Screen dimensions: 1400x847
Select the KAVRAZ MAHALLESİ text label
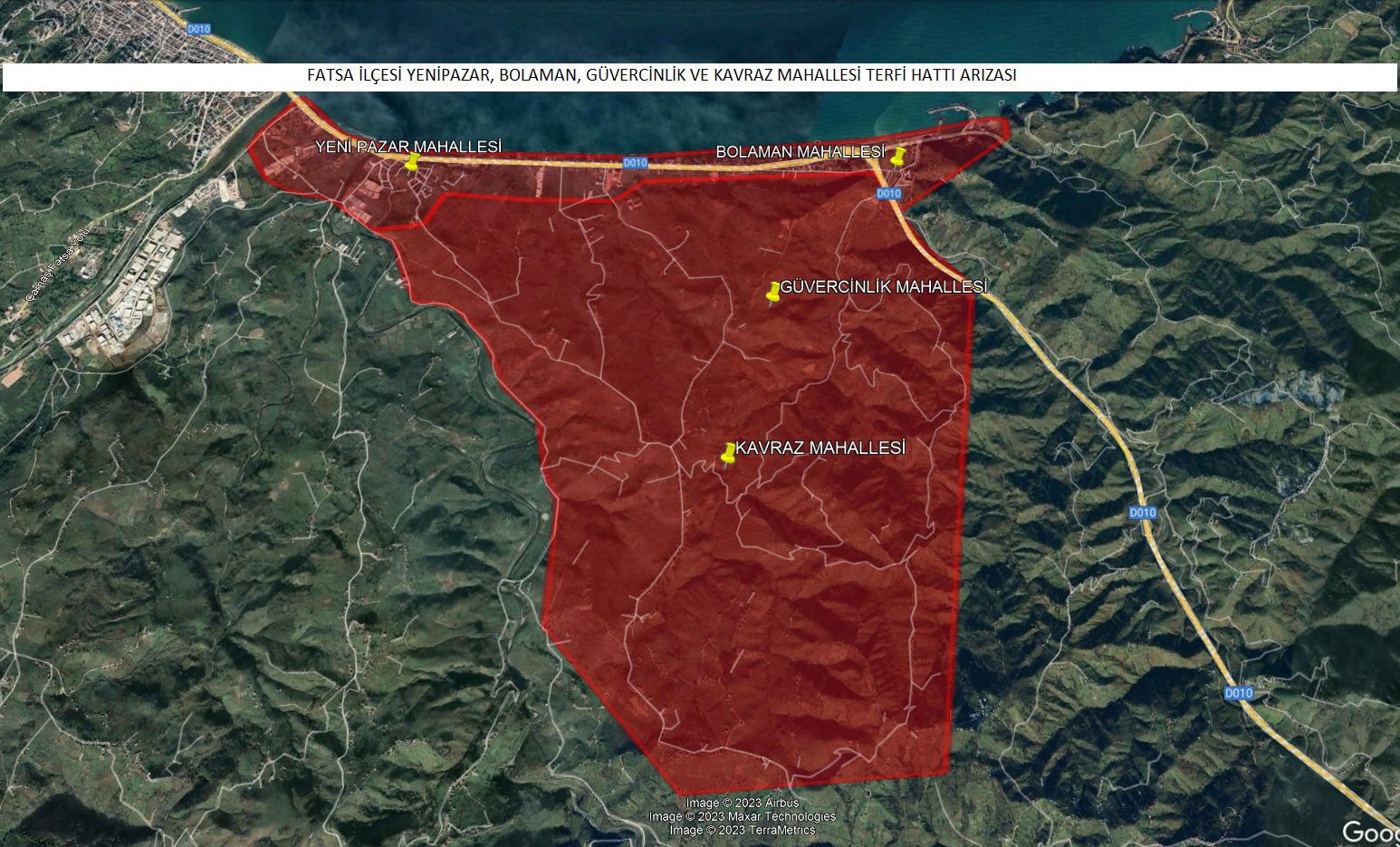tap(820, 448)
